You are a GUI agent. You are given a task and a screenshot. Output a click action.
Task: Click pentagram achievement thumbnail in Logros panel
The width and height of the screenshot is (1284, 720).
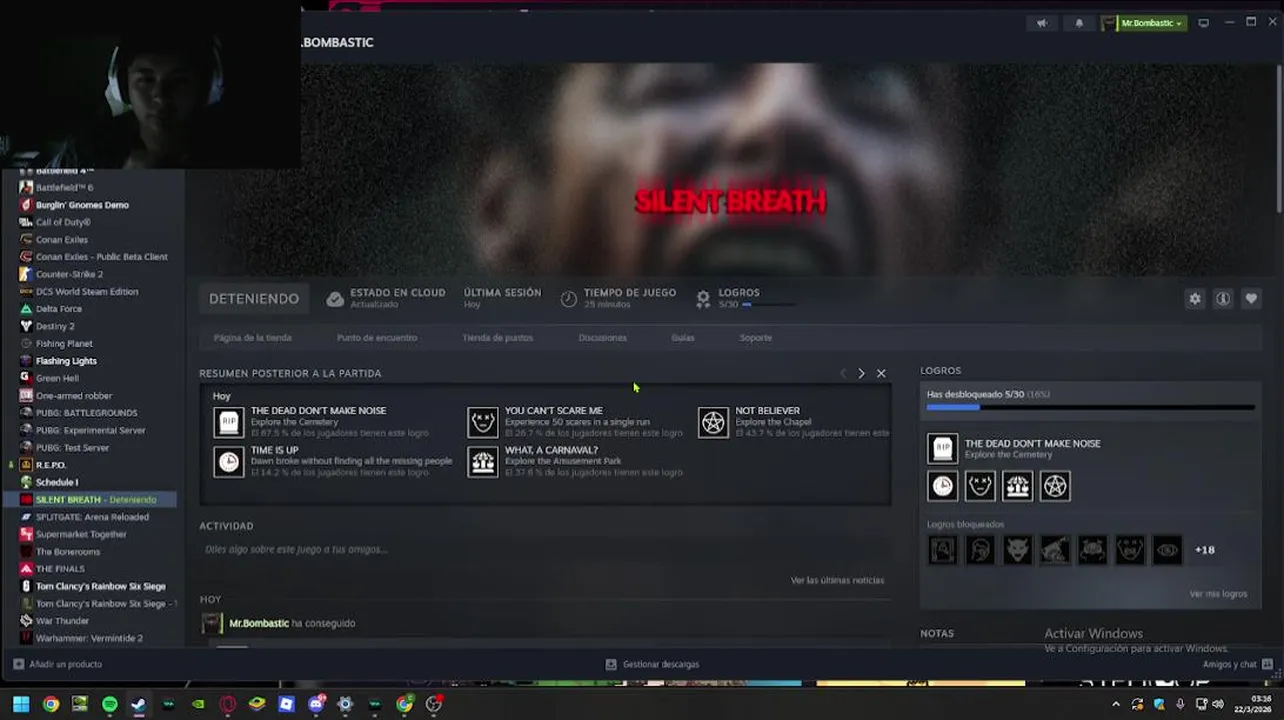(x=1055, y=486)
